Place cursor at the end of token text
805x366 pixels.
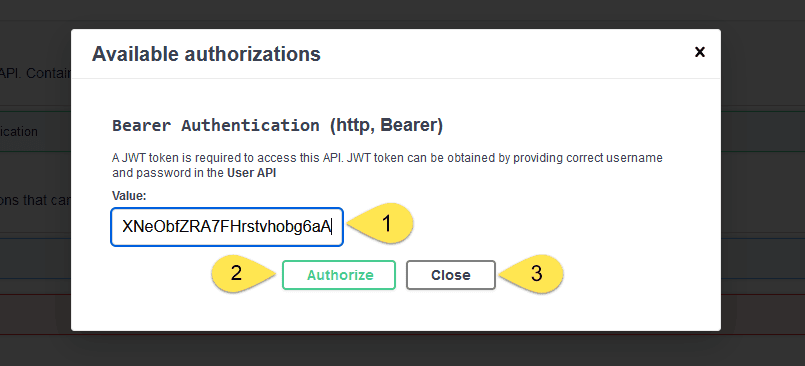click(332, 226)
